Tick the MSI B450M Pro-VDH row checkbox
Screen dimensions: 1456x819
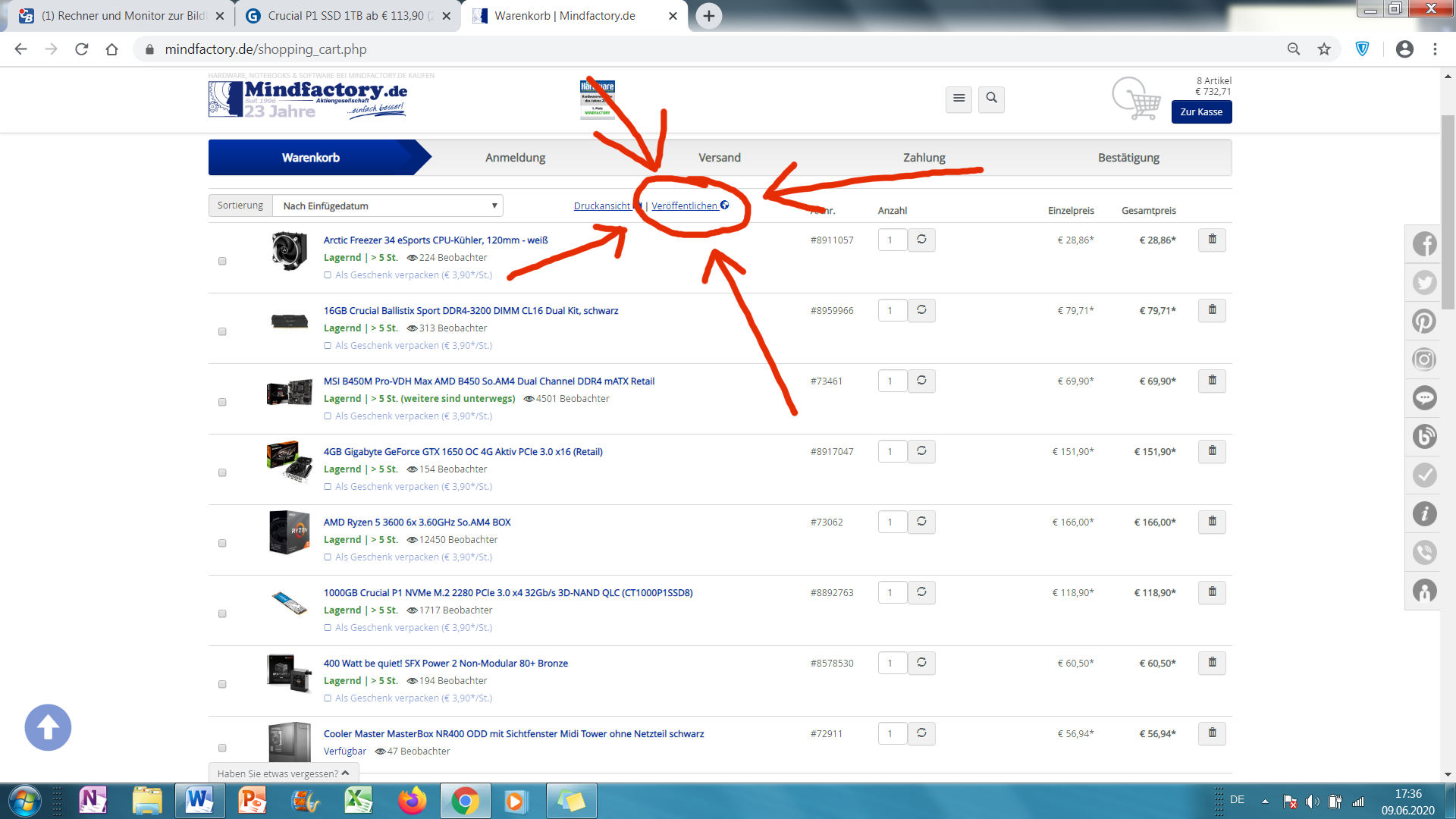click(x=222, y=402)
